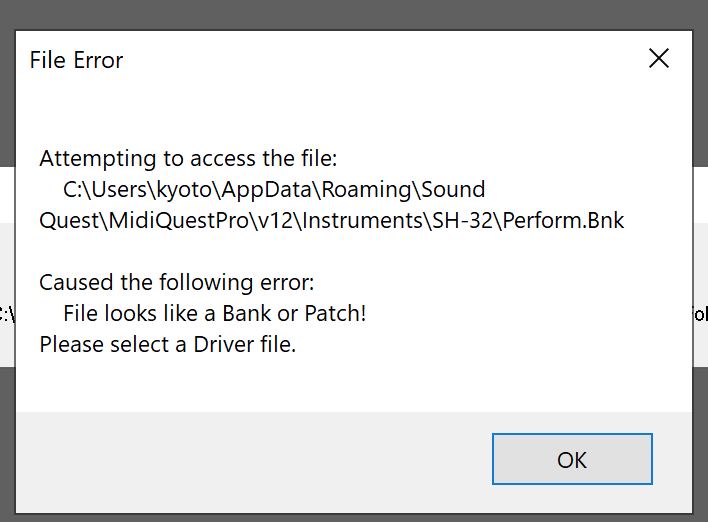Click the dimmed background window behind the dialog
Viewport: 708px width, 522px height.
pos(350,12)
